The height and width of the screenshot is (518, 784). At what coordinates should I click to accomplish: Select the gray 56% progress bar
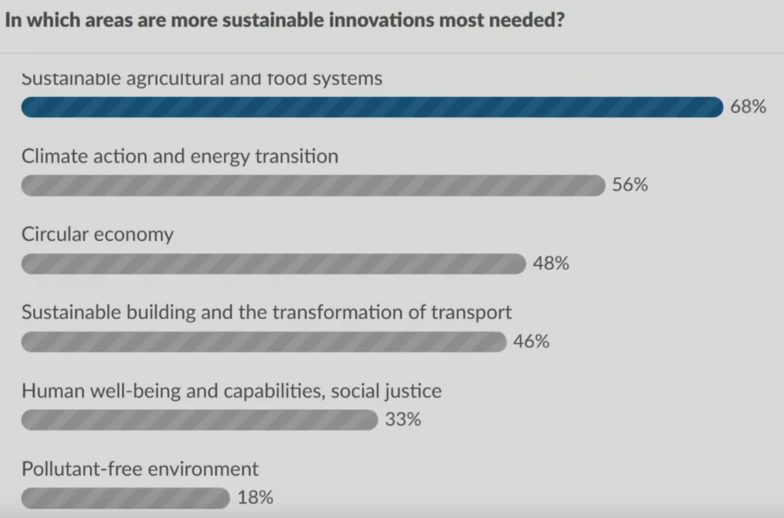point(313,185)
